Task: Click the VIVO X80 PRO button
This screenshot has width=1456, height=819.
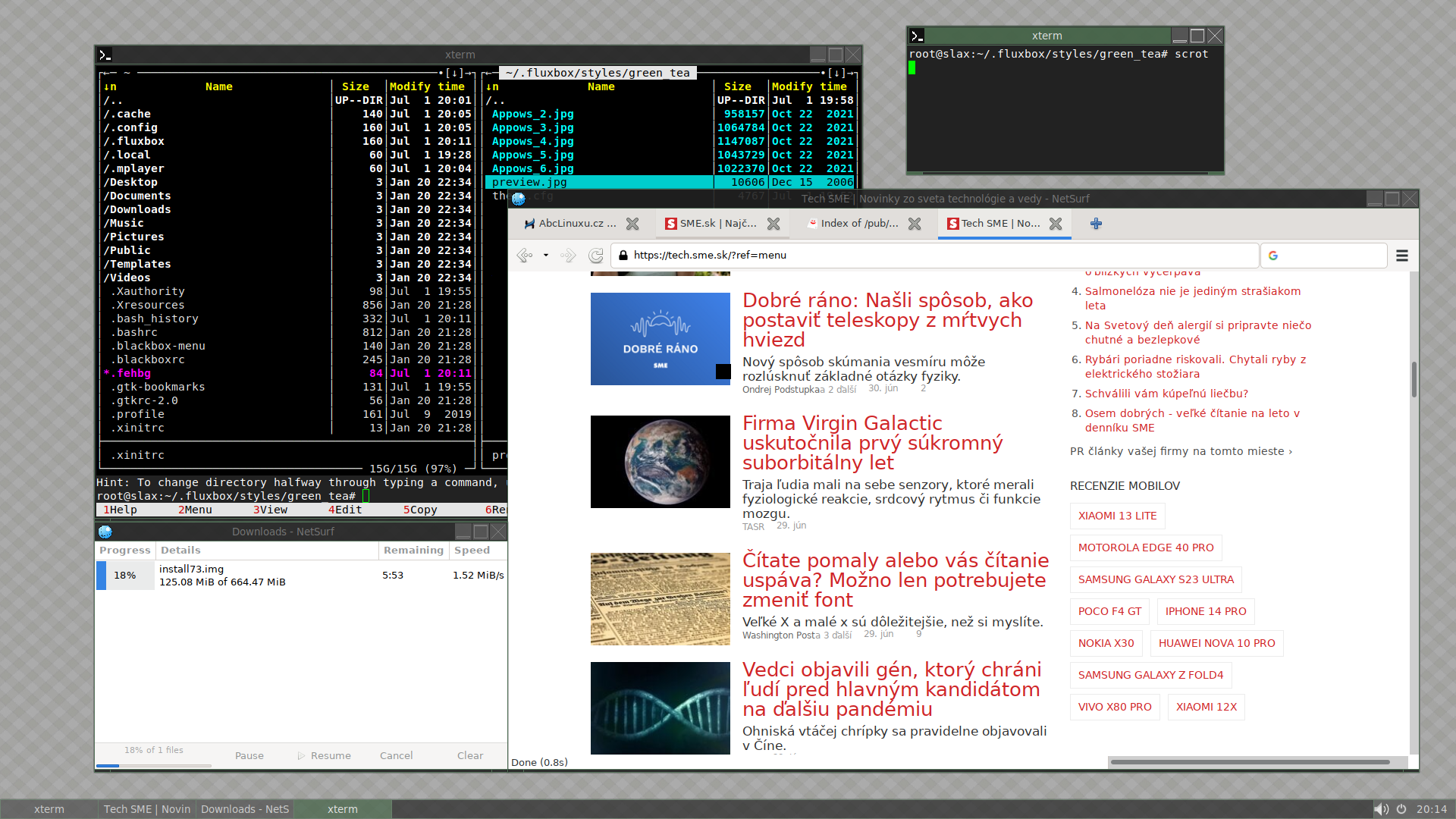Action: (1115, 707)
